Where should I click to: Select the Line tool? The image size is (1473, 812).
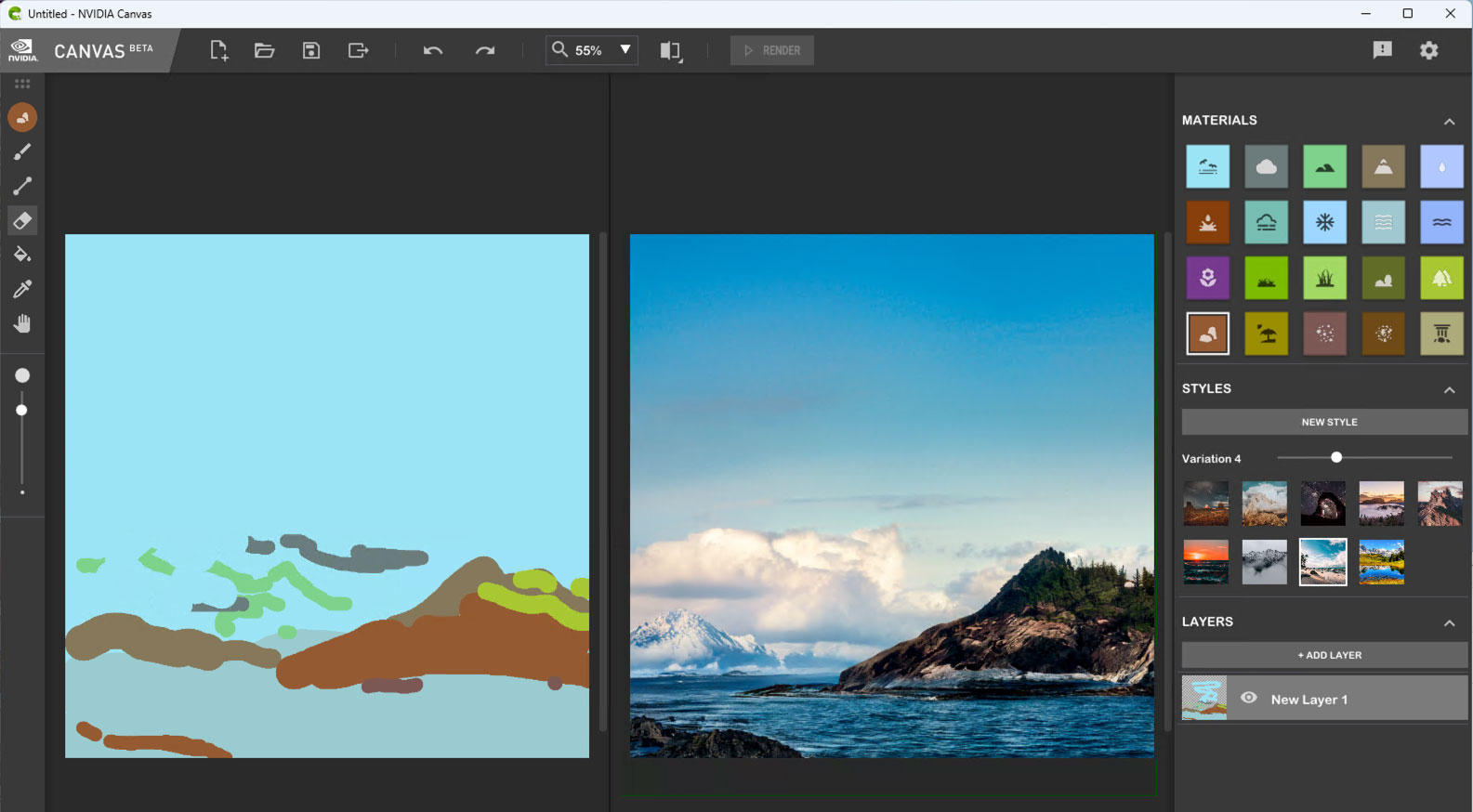pos(22,186)
